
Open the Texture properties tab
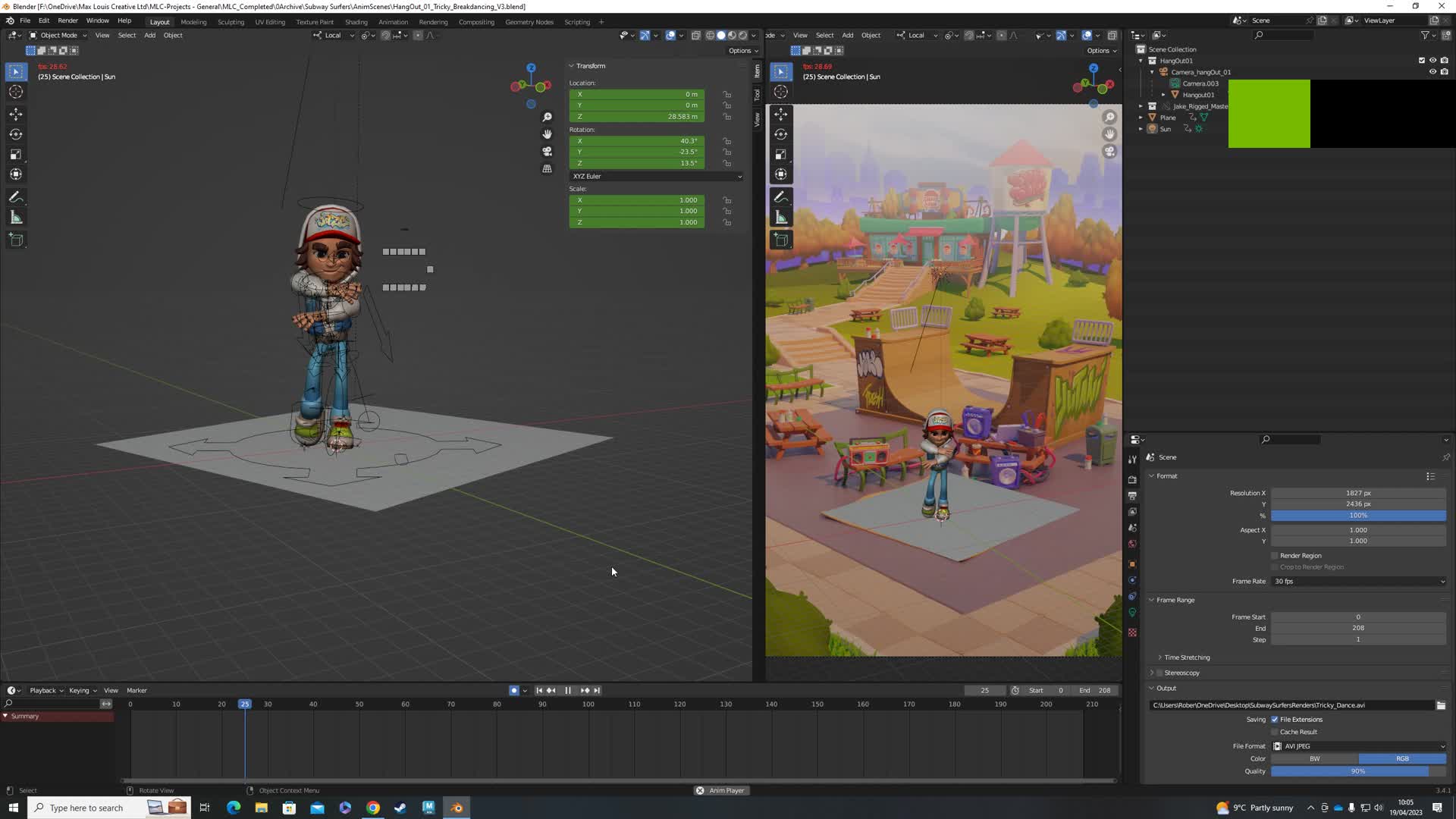point(1132,632)
